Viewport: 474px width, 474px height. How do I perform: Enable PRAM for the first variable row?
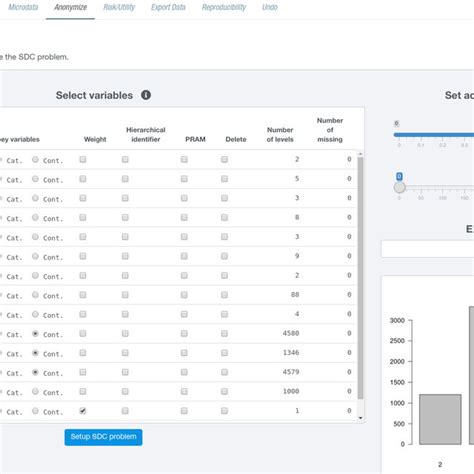tap(184, 159)
